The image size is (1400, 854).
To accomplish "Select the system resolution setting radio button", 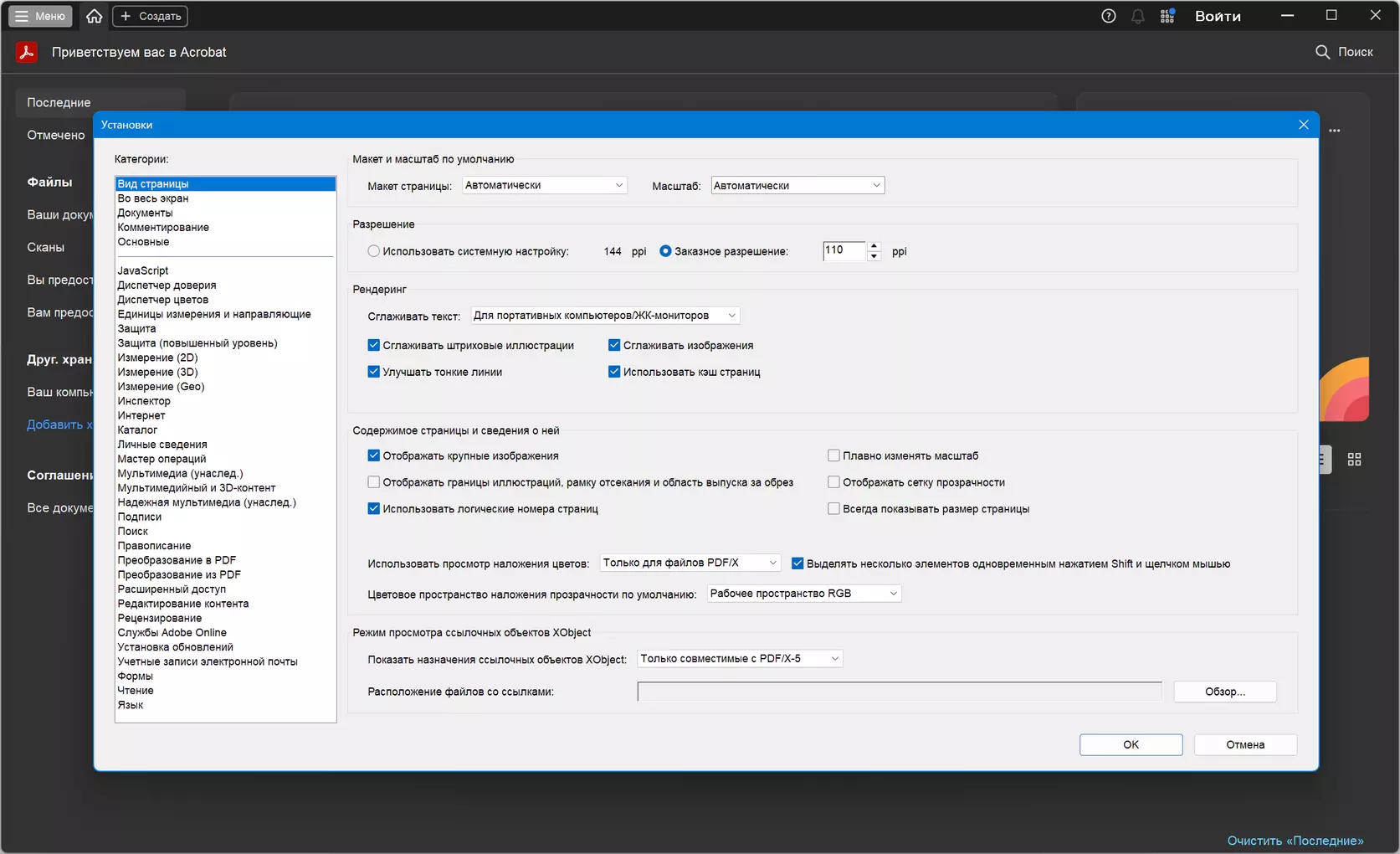I will (374, 251).
